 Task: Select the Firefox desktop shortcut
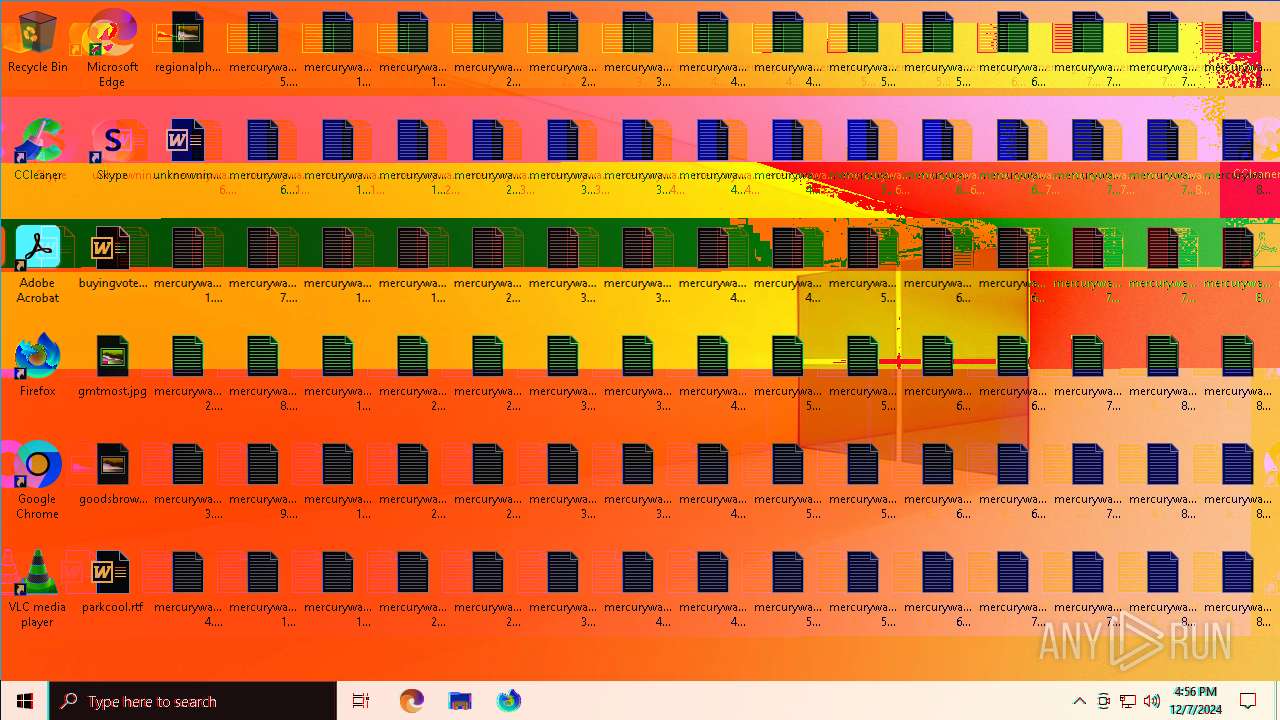click(x=37, y=366)
